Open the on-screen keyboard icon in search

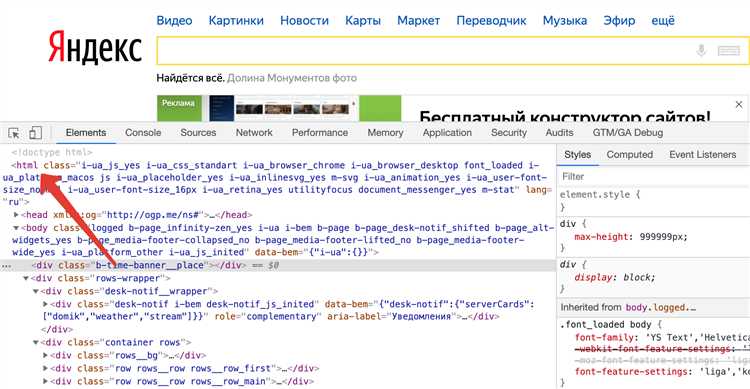[x=728, y=50]
